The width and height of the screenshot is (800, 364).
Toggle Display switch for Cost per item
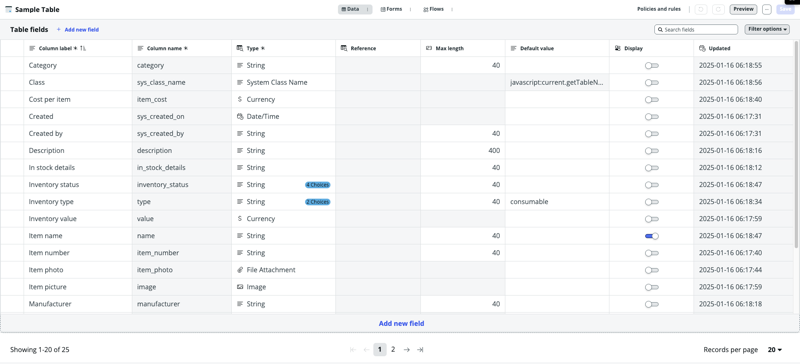coord(652,100)
